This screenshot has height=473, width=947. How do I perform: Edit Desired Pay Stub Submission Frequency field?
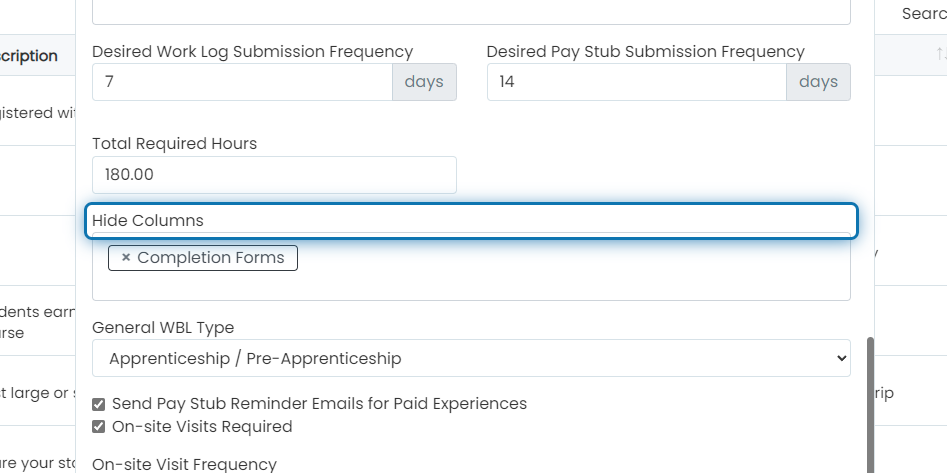(637, 82)
